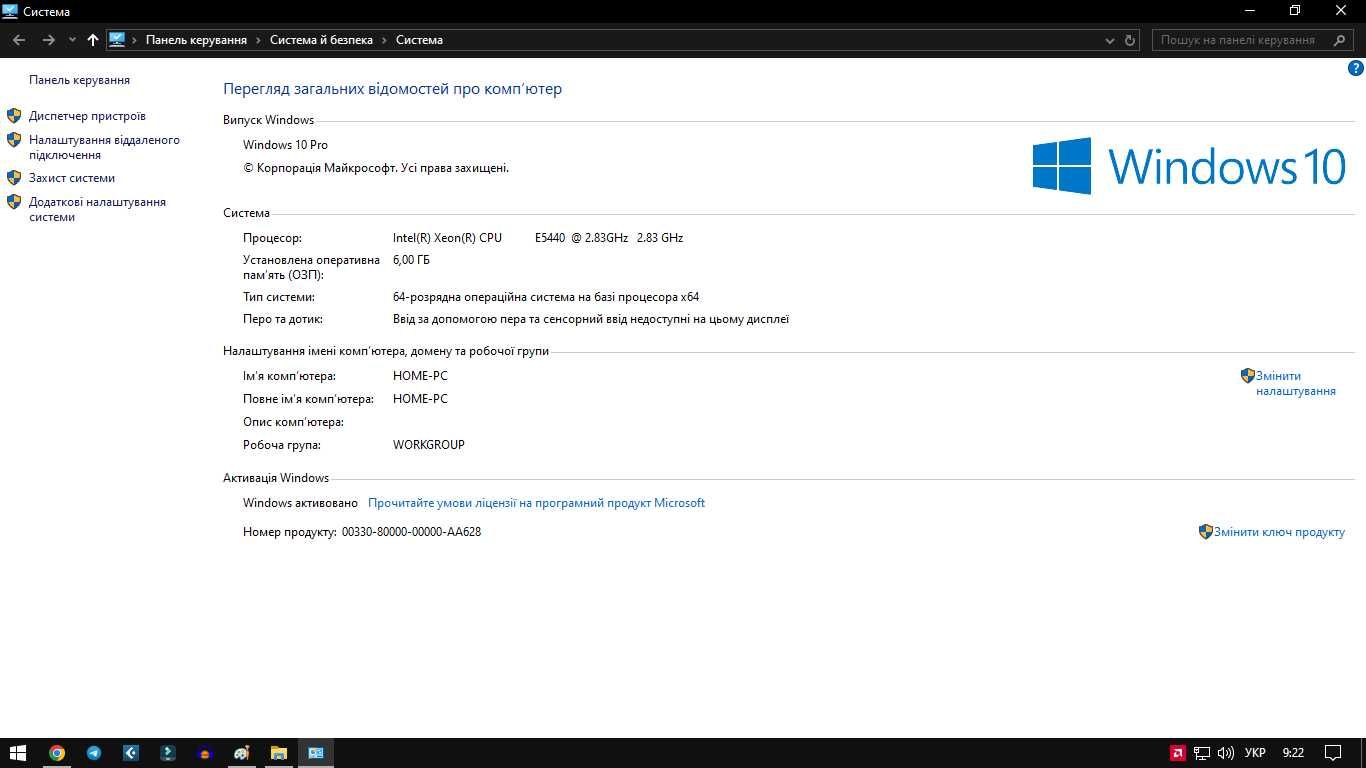Expand chevron after Панель керування breadcrumb
The height and width of the screenshot is (768, 1366).
point(258,40)
